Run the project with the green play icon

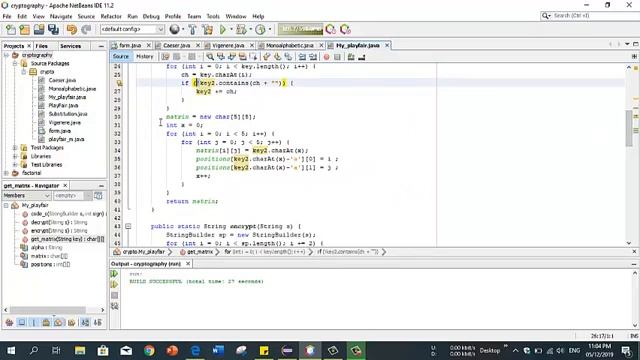[x=223, y=29]
